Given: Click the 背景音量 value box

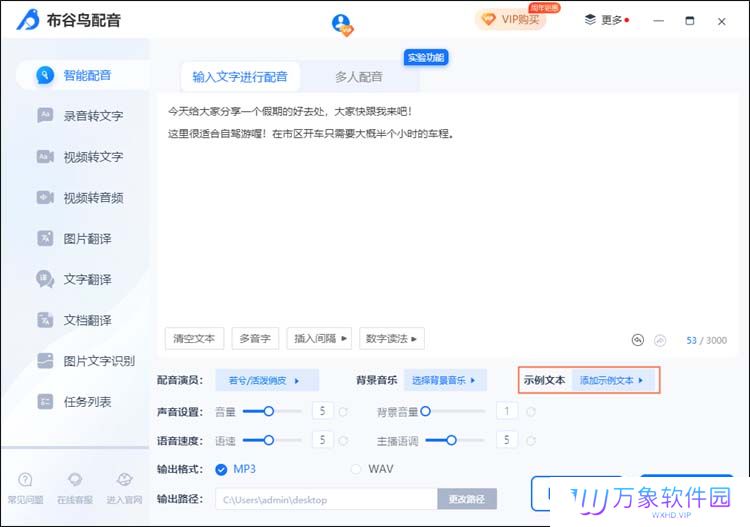Looking at the screenshot, I should [x=507, y=411].
